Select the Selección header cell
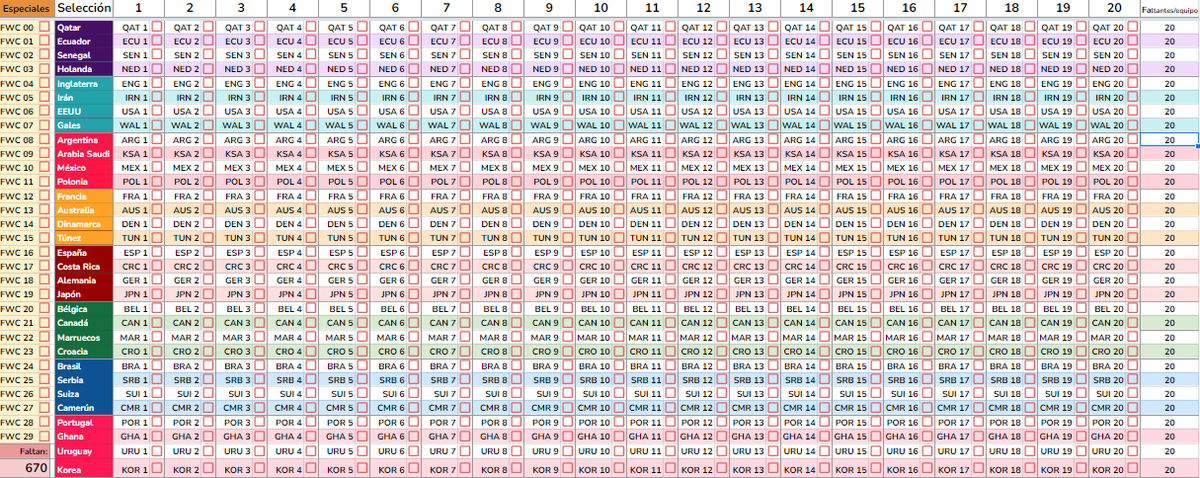Image resolution: width=1200 pixels, height=478 pixels. coord(84,9)
